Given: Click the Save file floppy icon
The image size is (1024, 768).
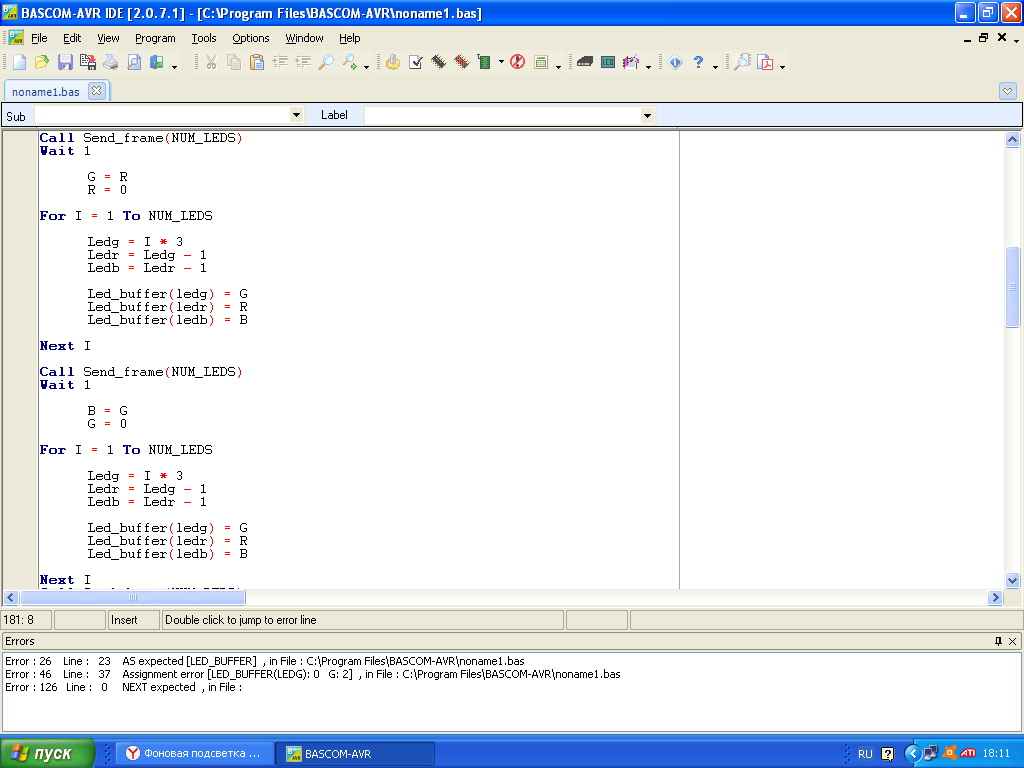Looking at the screenshot, I should tap(65, 62).
